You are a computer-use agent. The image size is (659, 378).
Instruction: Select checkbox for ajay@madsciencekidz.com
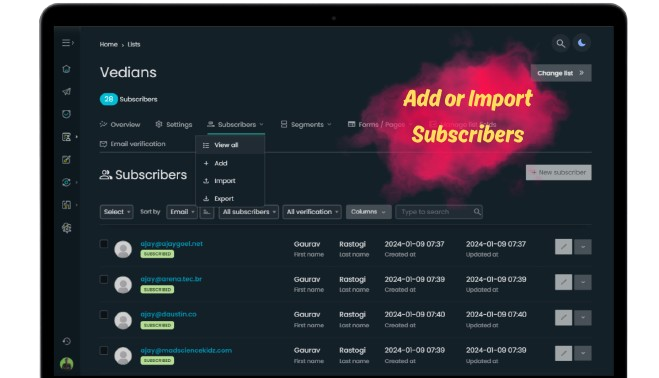[x=104, y=350]
